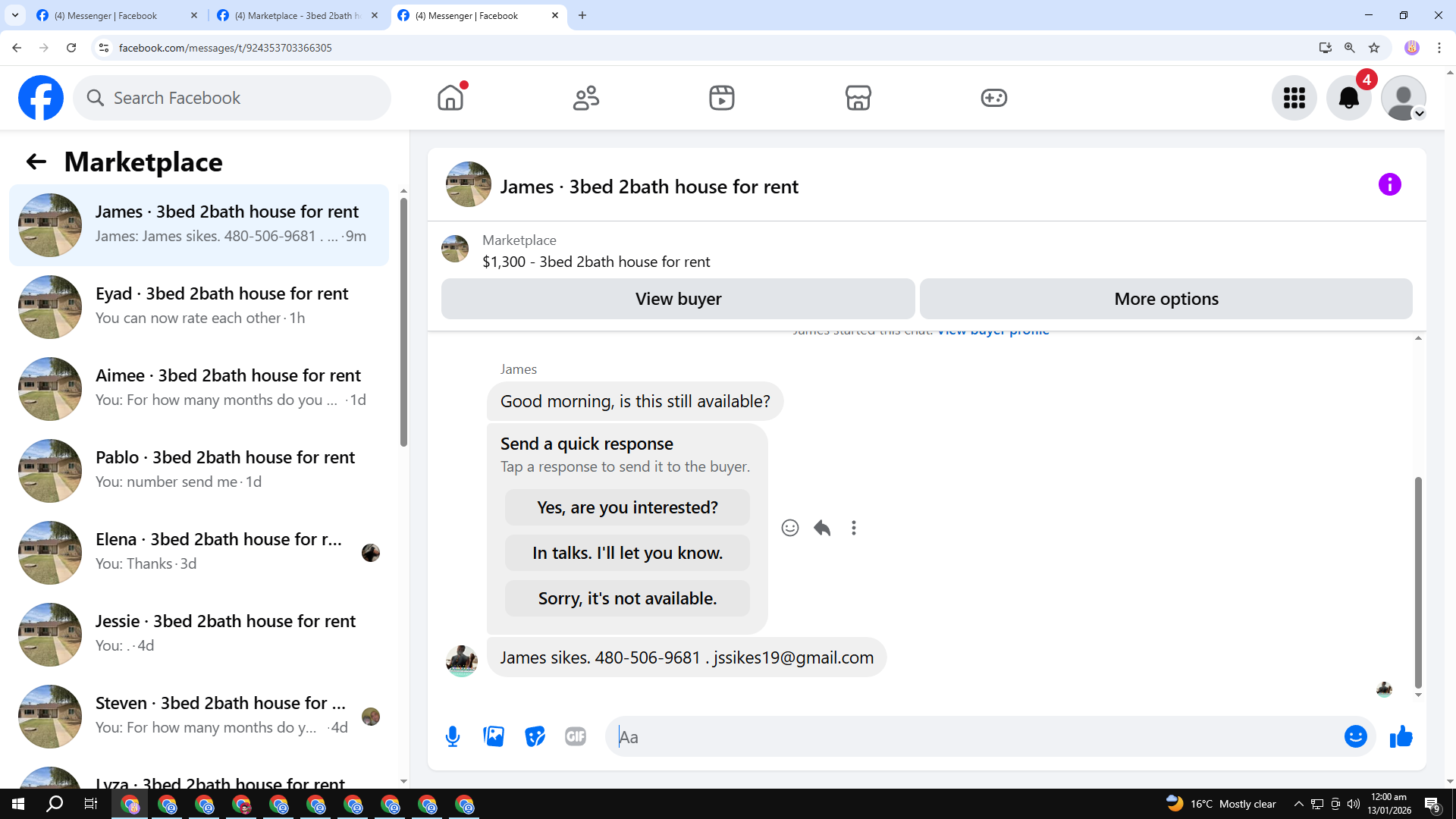Click the View buyer button
This screenshot has height=819, width=1456.
[678, 299]
